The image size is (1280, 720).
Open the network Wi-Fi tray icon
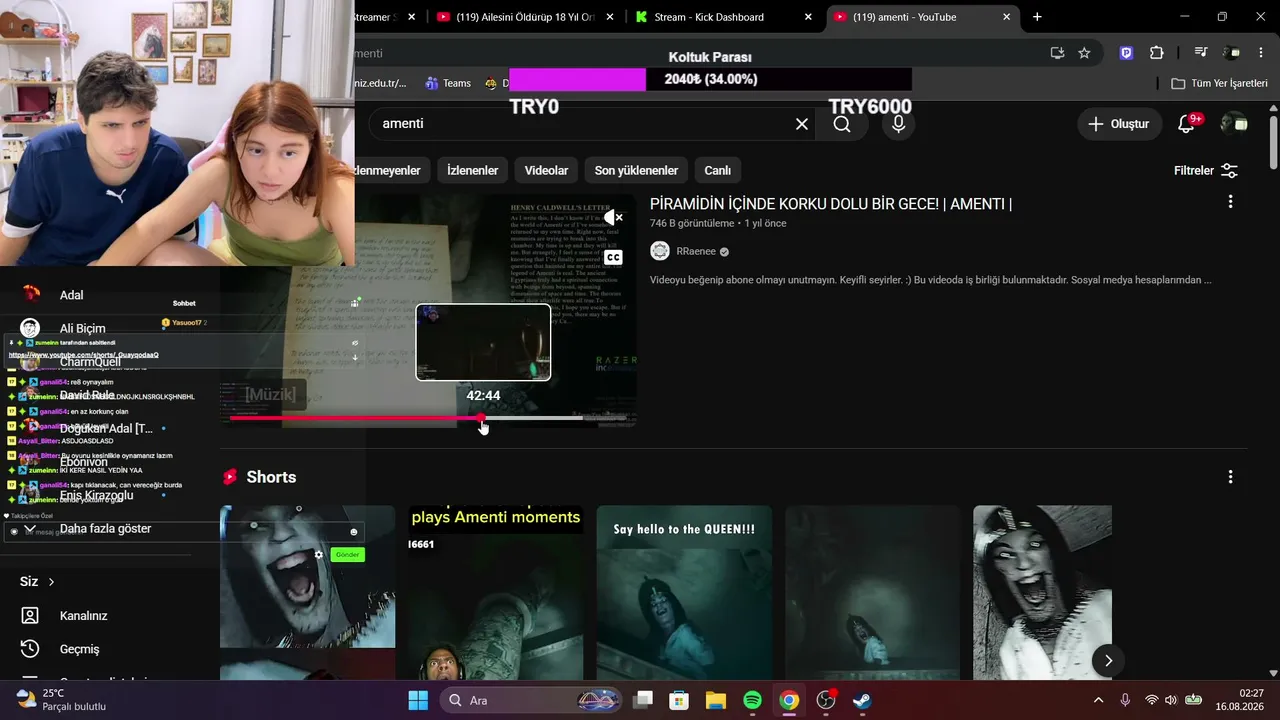click(x=1151, y=700)
